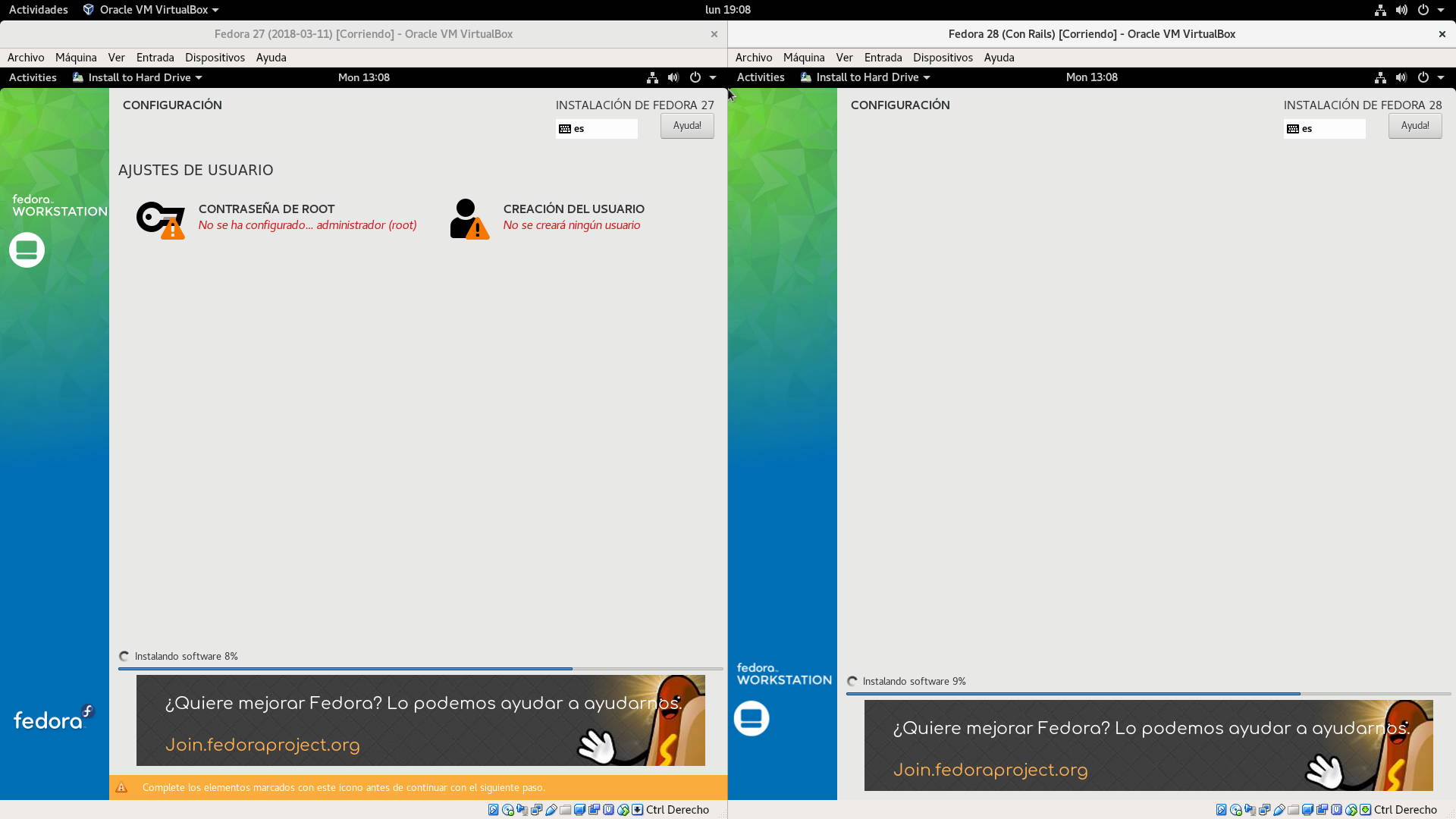The image size is (1456, 819).
Task: Click shared folders icon in Fedora 27 status bar
Action: pyautogui.click(x=565, y=810)
